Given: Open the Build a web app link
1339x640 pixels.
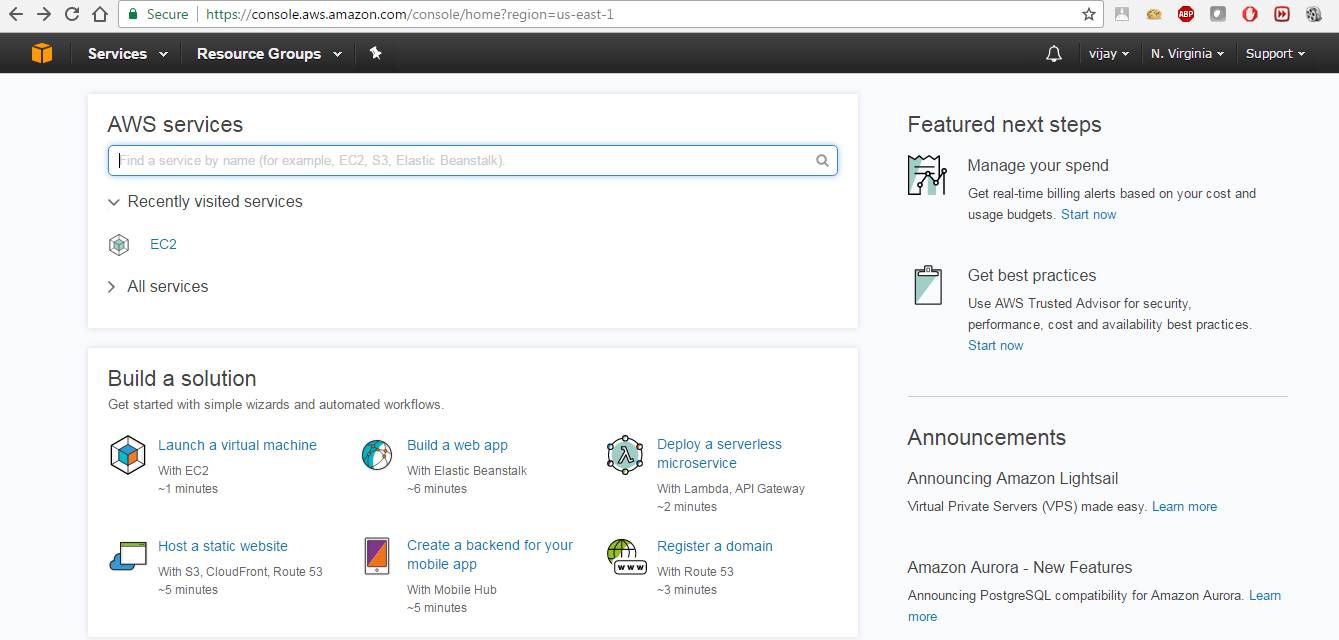Looking at the screenshot, I should click(x=457, y=445).
